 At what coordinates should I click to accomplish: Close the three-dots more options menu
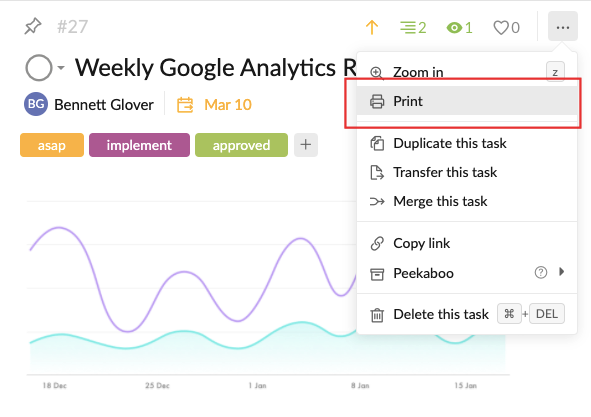click(563, 26)
